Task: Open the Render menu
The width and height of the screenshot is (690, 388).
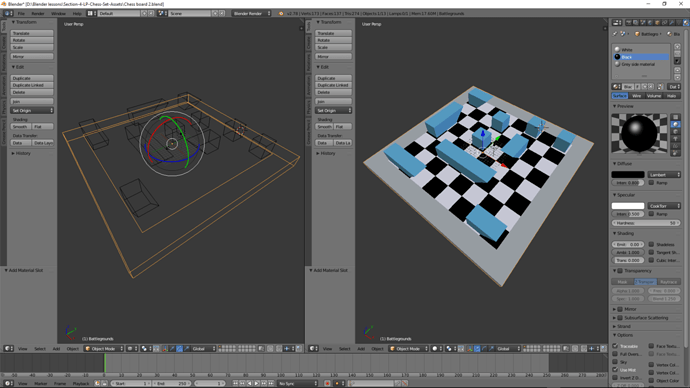Action: point(38,14)
